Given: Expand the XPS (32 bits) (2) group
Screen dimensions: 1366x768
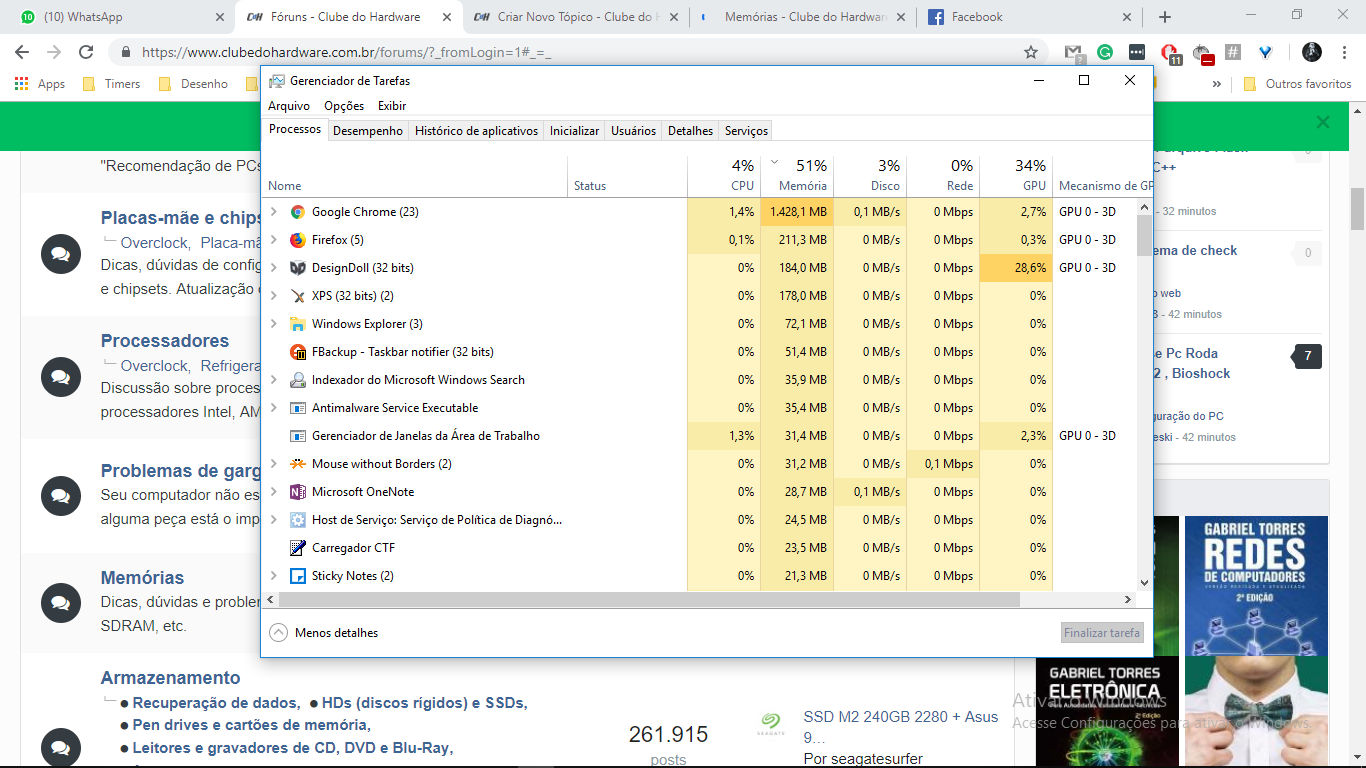Looking at the screenshot, I should pyautogui.click(x=274, y=296).
